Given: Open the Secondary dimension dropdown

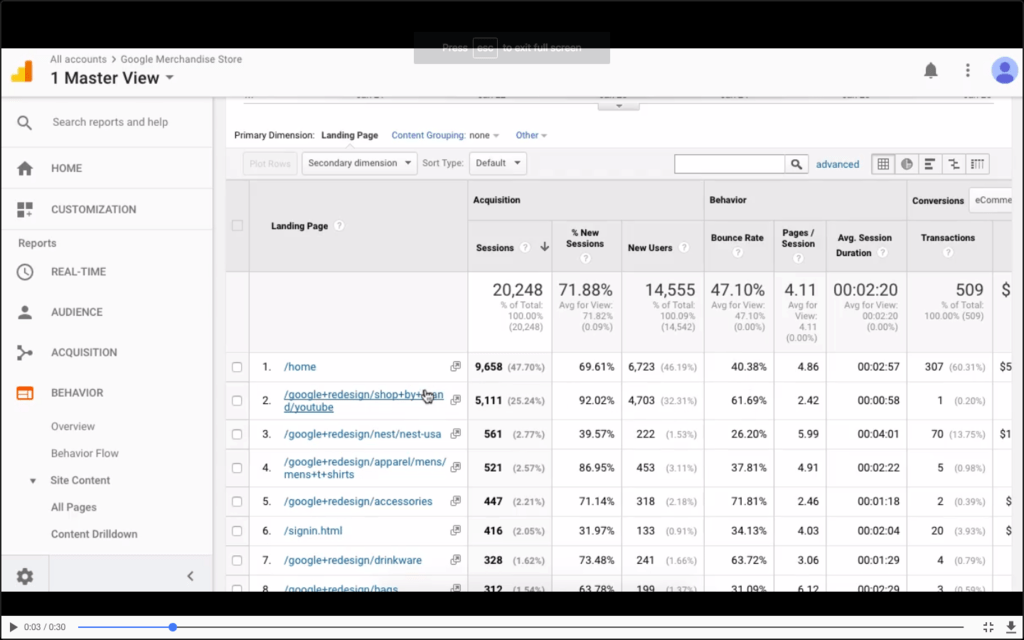Looking at the screenshot, I should (359, 163).
